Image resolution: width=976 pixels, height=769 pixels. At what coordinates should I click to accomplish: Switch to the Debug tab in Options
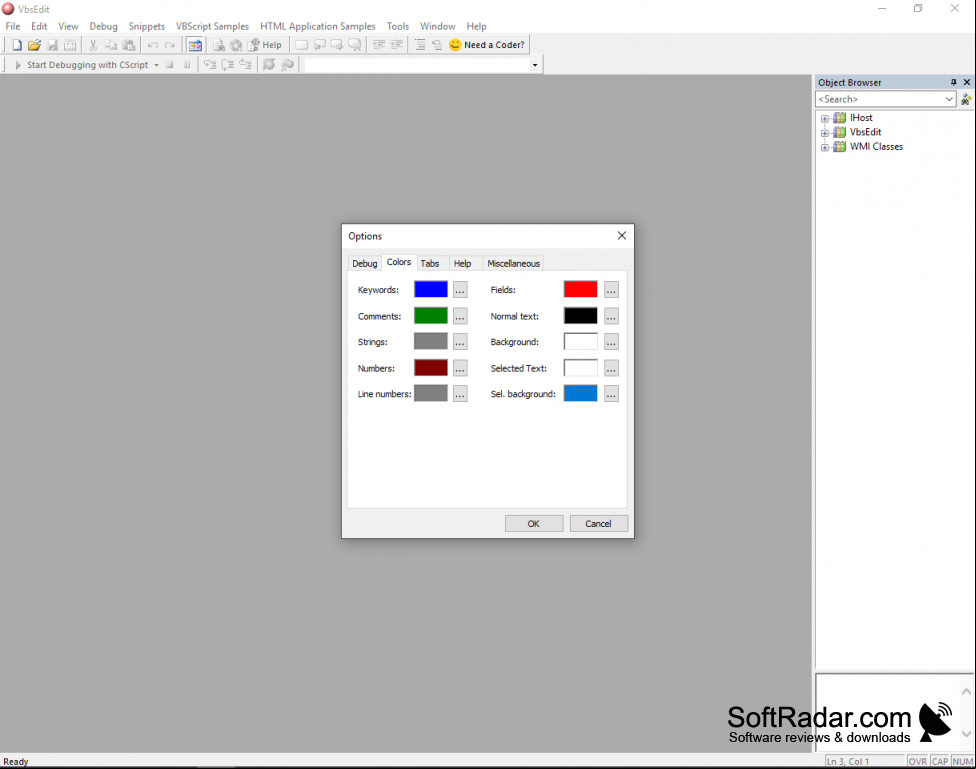(365, 263)
